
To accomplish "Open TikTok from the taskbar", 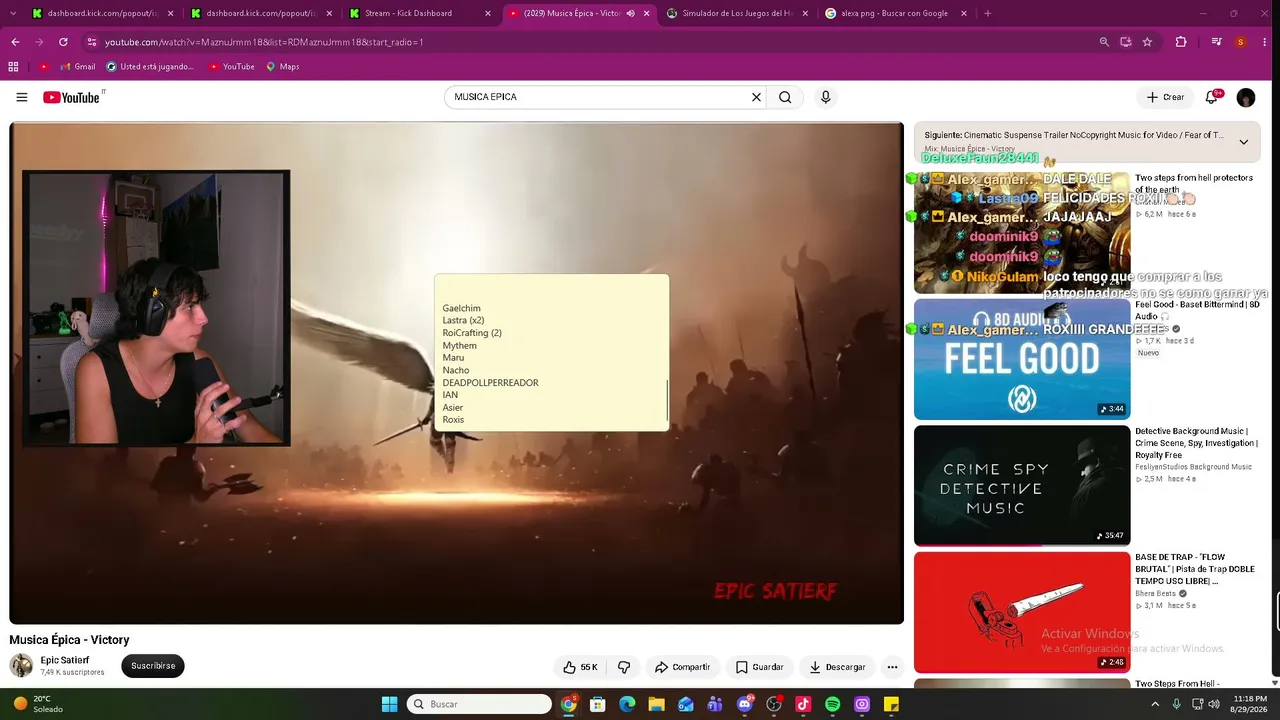I will 803,704.
